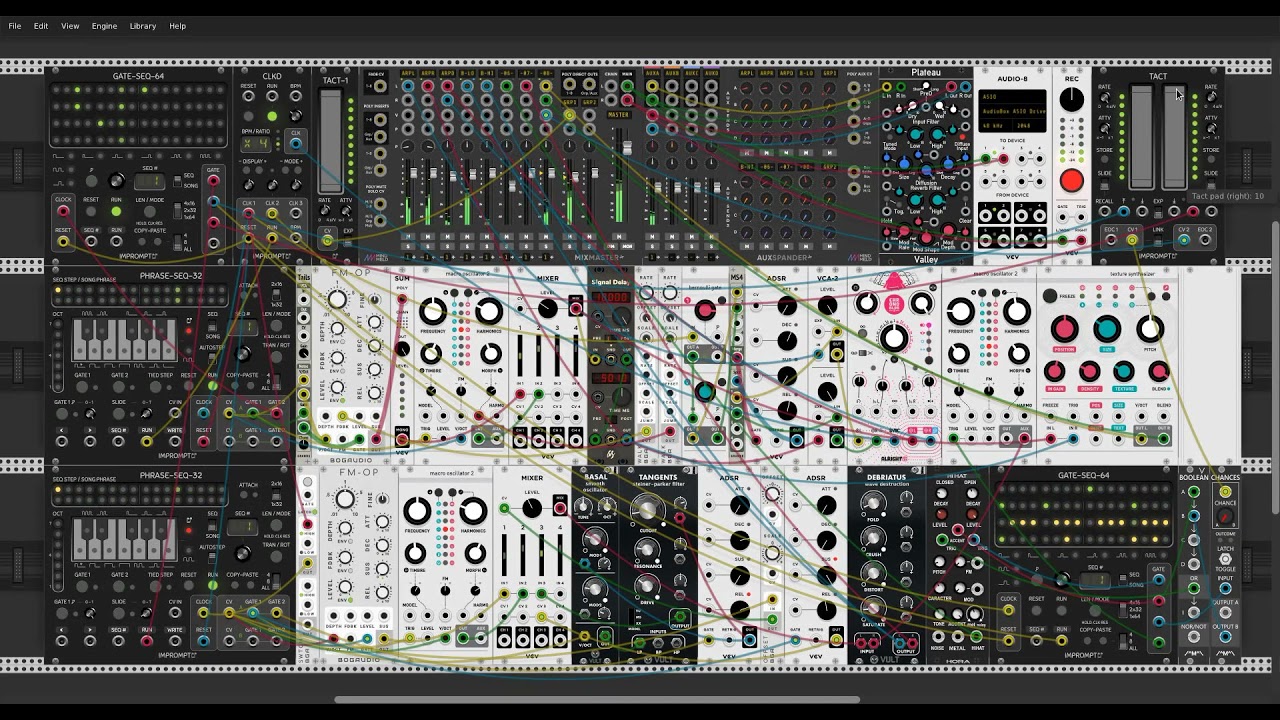Open the ARPL track label on MixMaster
Screen dimensions: 1280x720
[x=408, y=73]
